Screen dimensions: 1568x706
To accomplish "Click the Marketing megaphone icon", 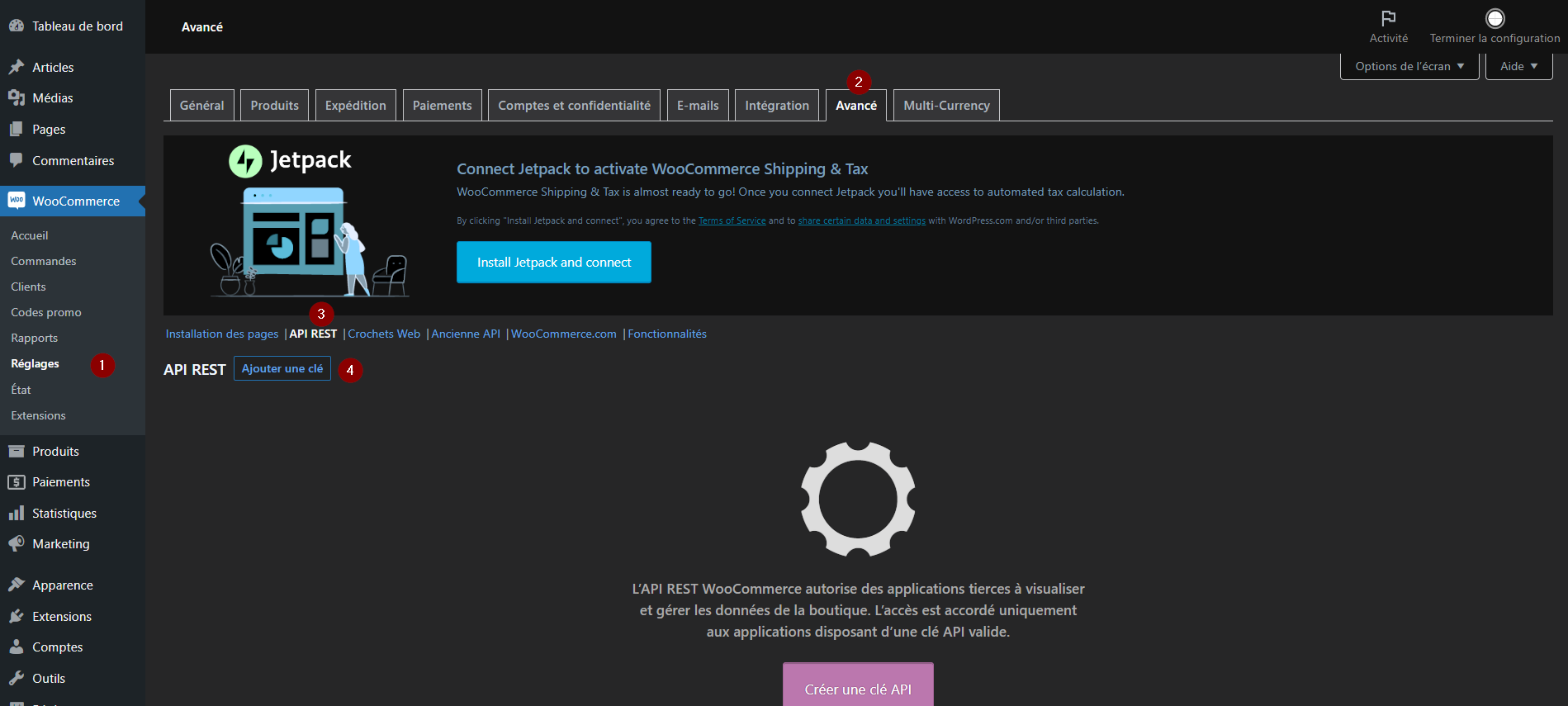I will point(17,543).
